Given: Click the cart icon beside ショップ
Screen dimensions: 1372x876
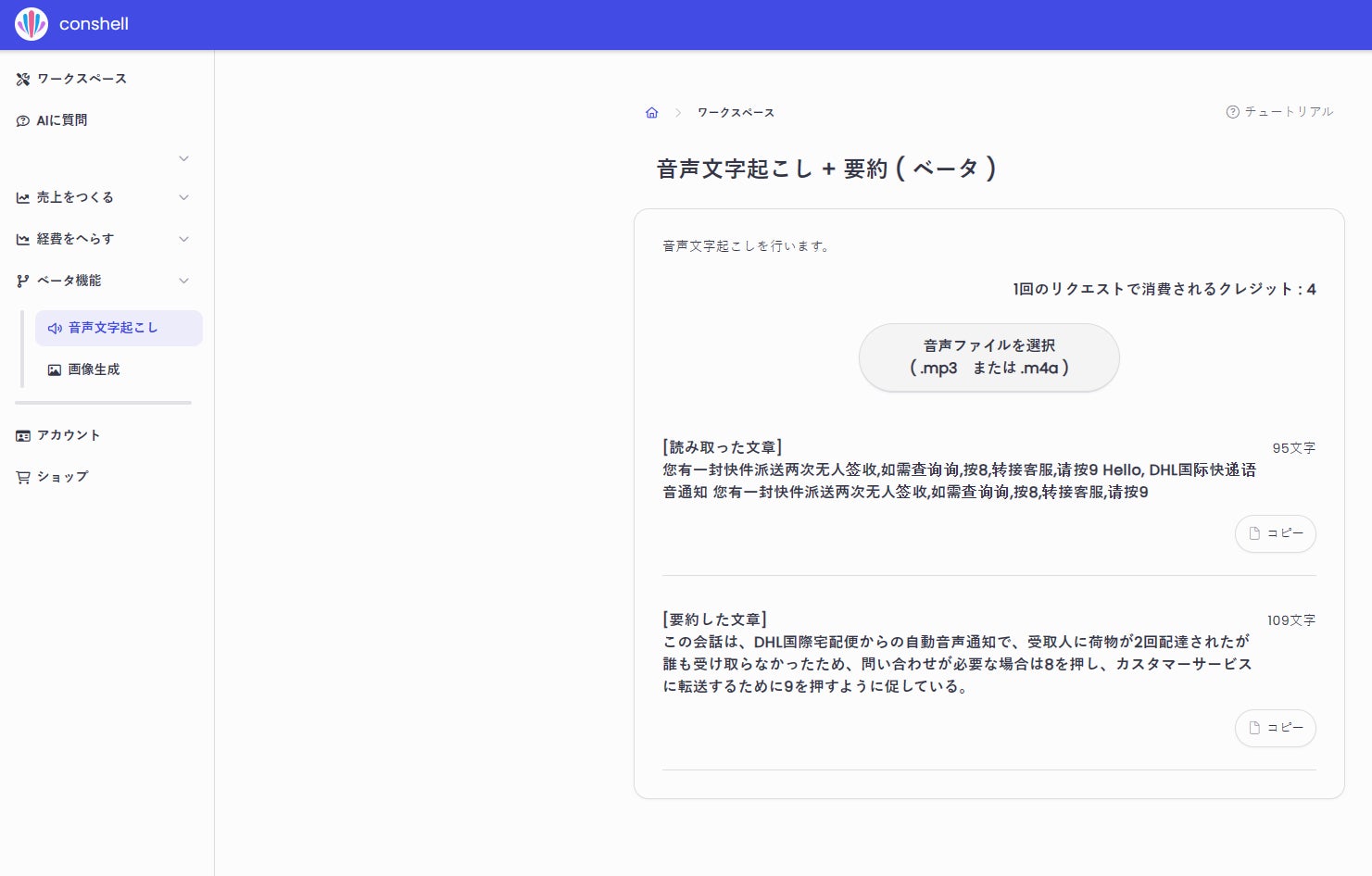Looking at the screenshot, I should [x=23, y=478].
